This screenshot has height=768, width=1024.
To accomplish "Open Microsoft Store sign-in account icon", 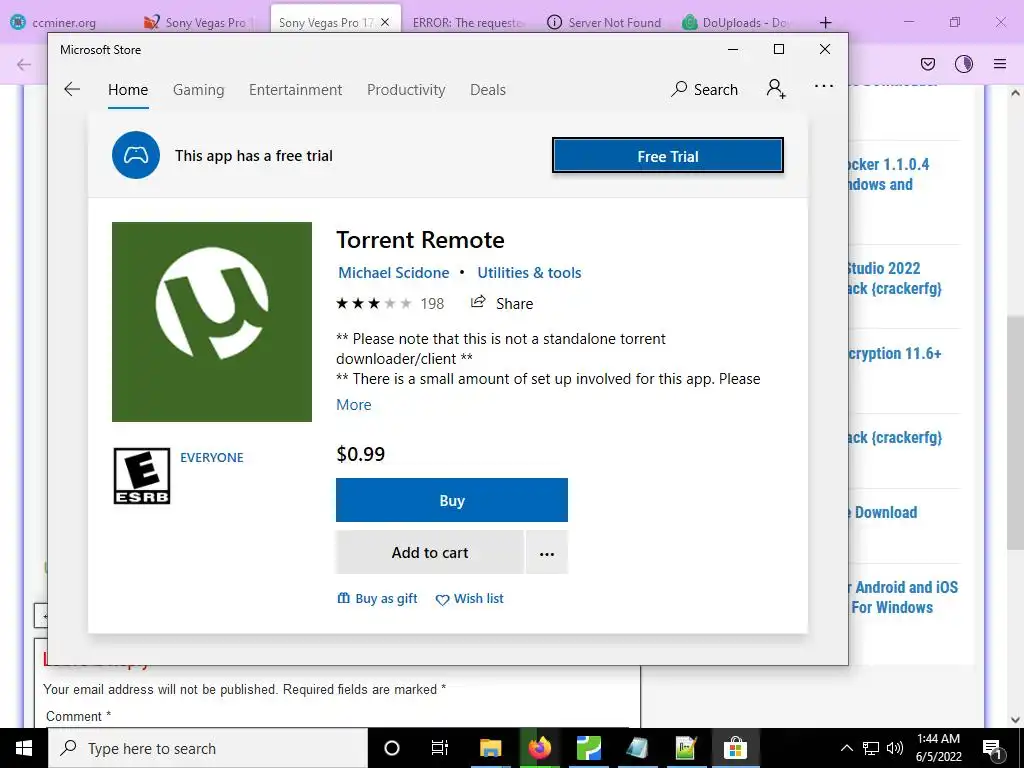I will tap(776, 89).
